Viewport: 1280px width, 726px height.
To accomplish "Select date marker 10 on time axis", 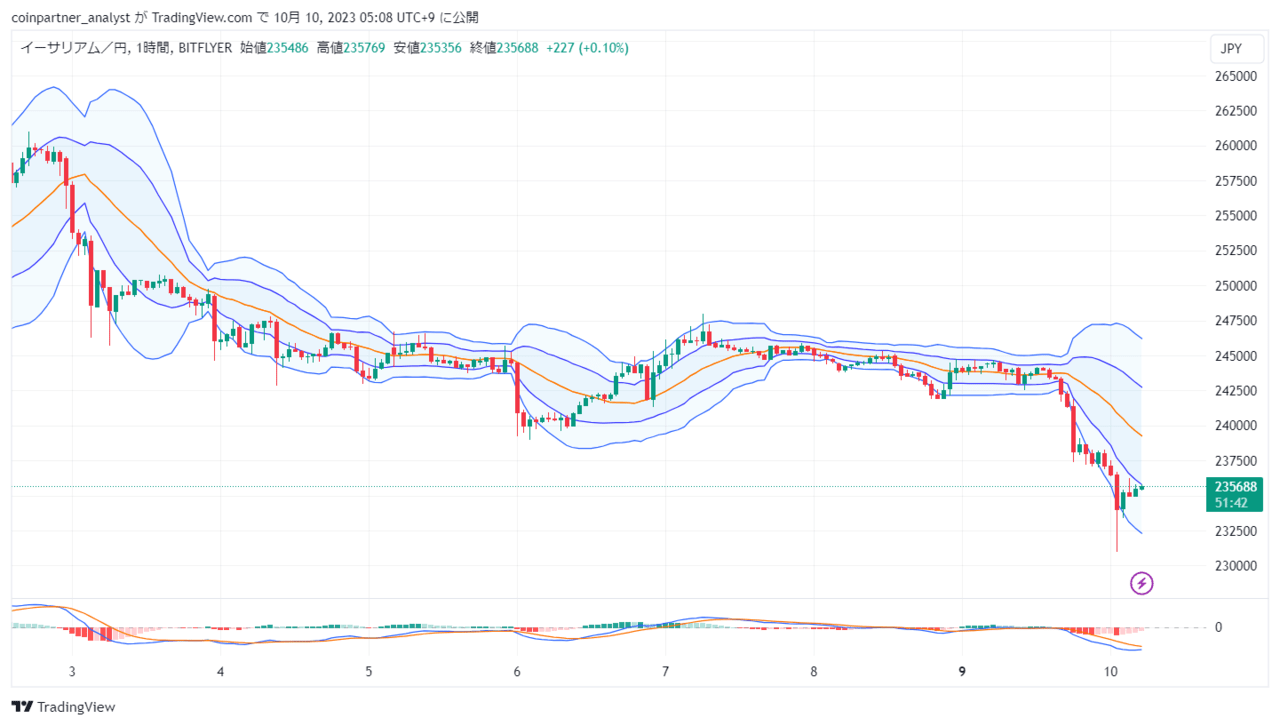I will [x=1110, y=672].
